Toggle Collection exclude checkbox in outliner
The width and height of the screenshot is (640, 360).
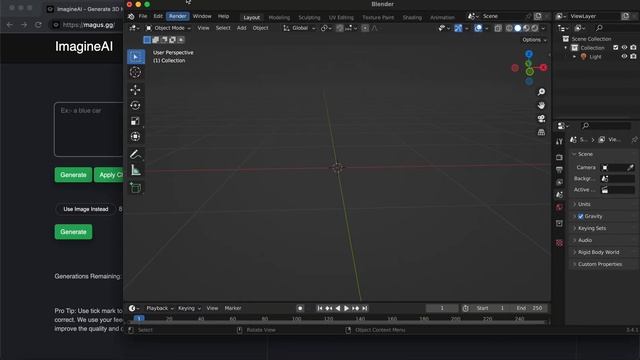(616, 48)
